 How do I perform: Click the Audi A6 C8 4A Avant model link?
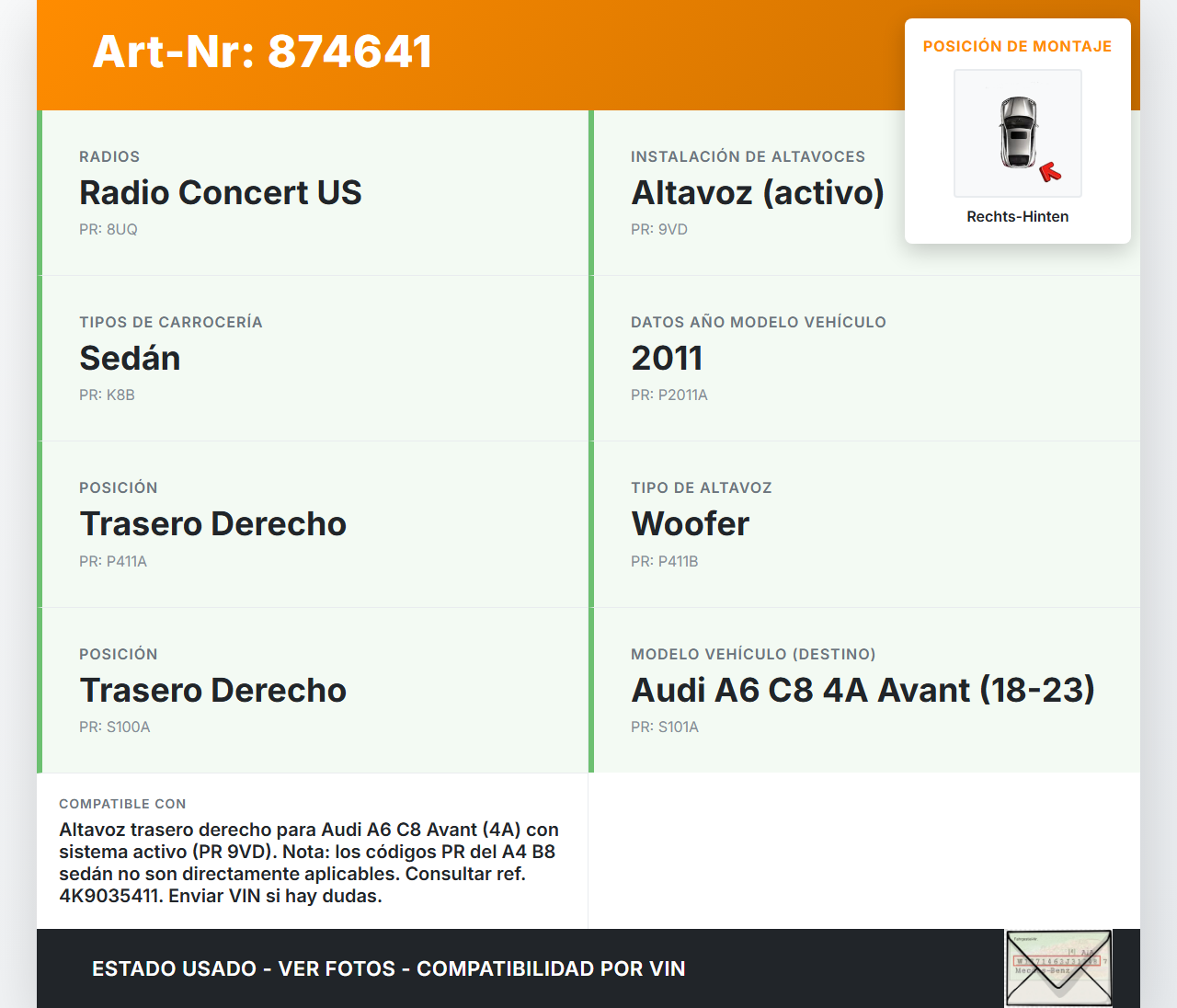(x=863, y=689)
